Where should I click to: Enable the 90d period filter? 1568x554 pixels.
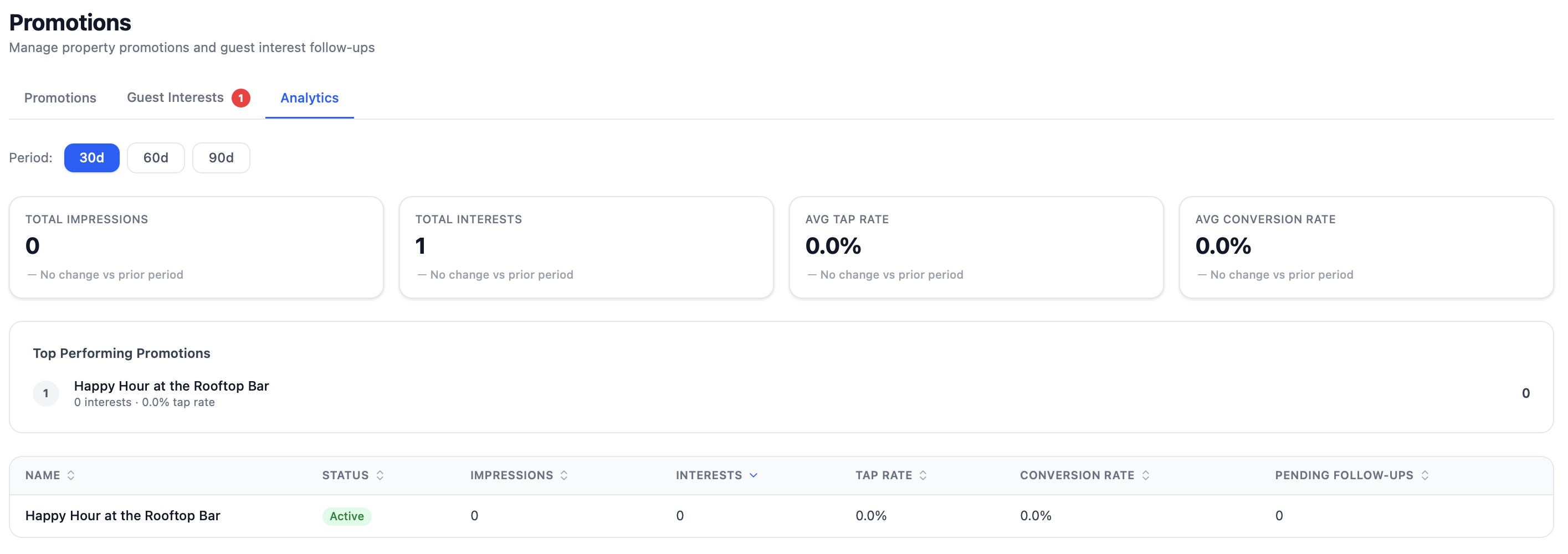tap(221, 158)
